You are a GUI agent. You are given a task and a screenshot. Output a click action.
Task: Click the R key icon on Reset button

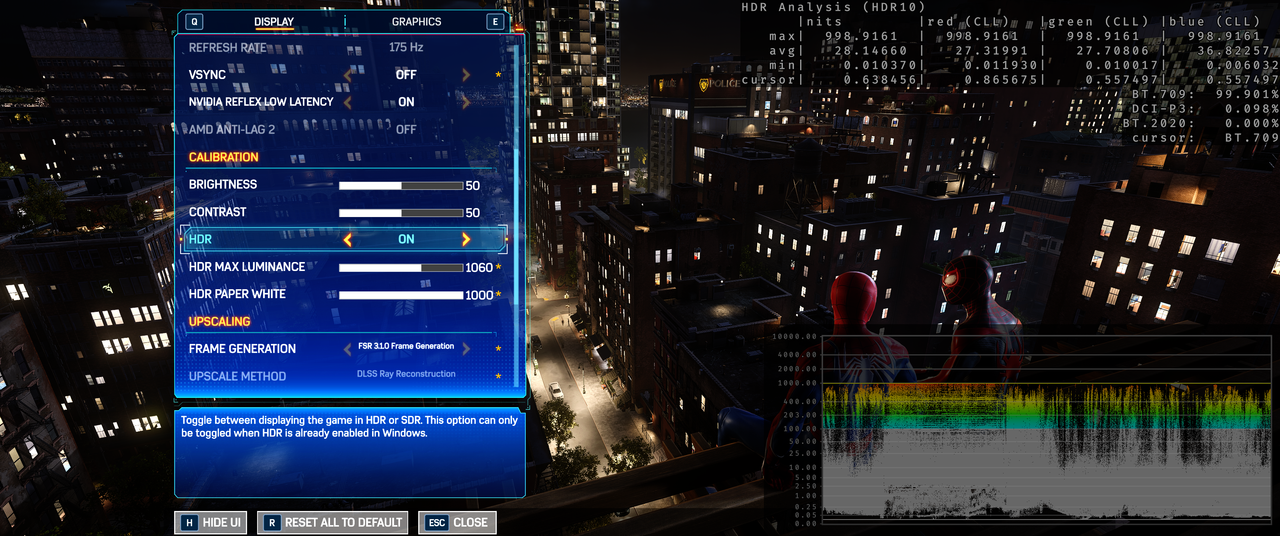pos(271,522)
